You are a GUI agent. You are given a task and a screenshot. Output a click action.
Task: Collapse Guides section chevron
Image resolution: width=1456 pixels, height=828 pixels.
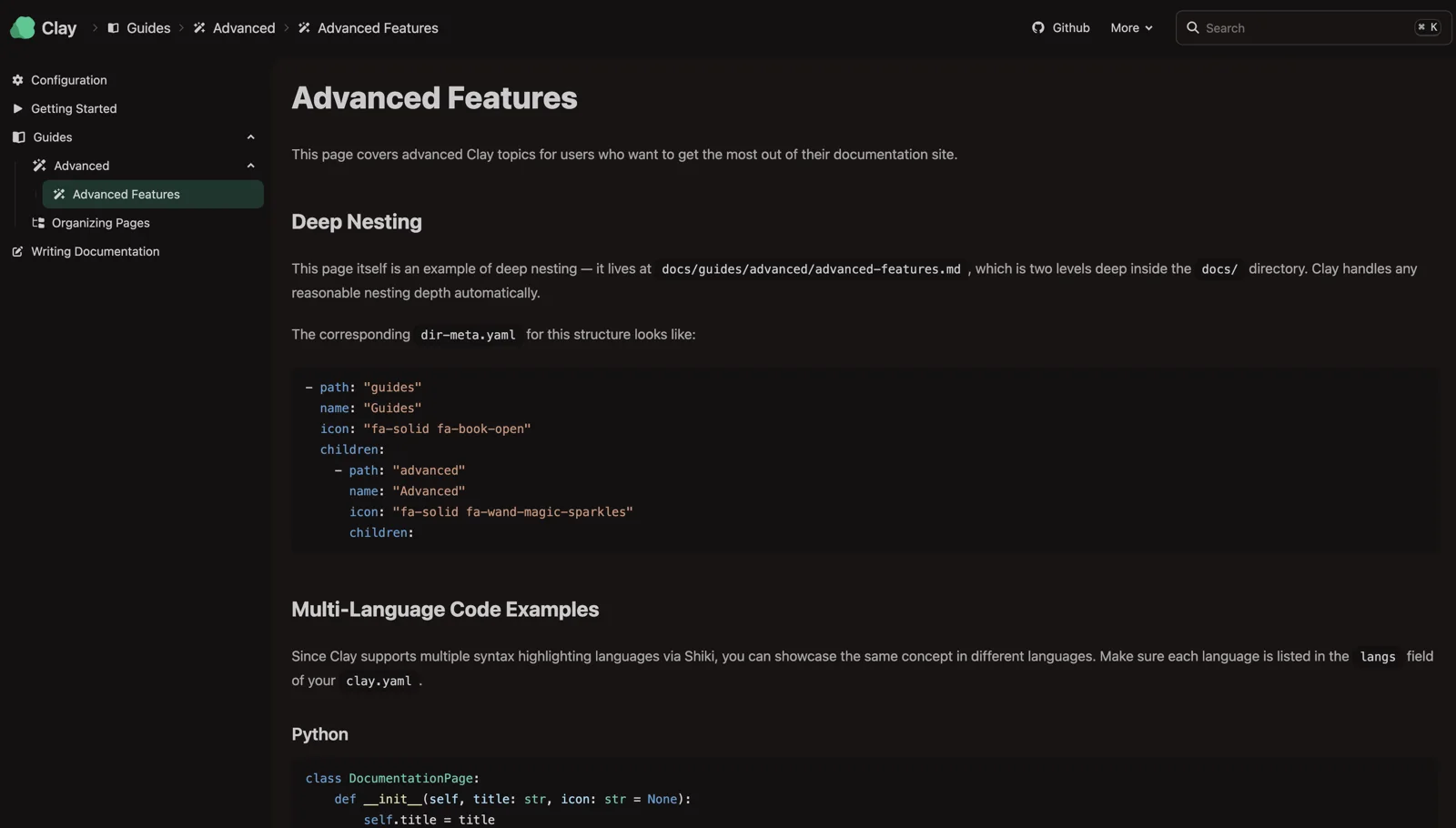pyautogui.click(x=250, y=137)
